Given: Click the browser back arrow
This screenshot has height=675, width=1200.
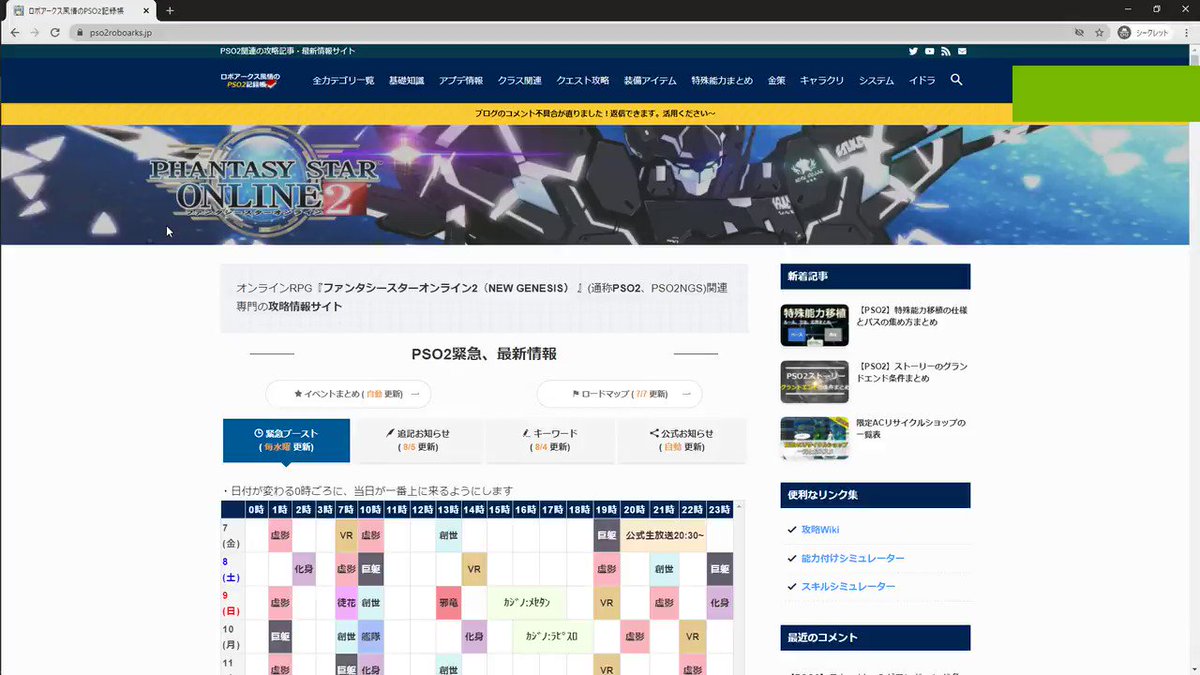Looking at the screenshot, I should click(15, 32).
